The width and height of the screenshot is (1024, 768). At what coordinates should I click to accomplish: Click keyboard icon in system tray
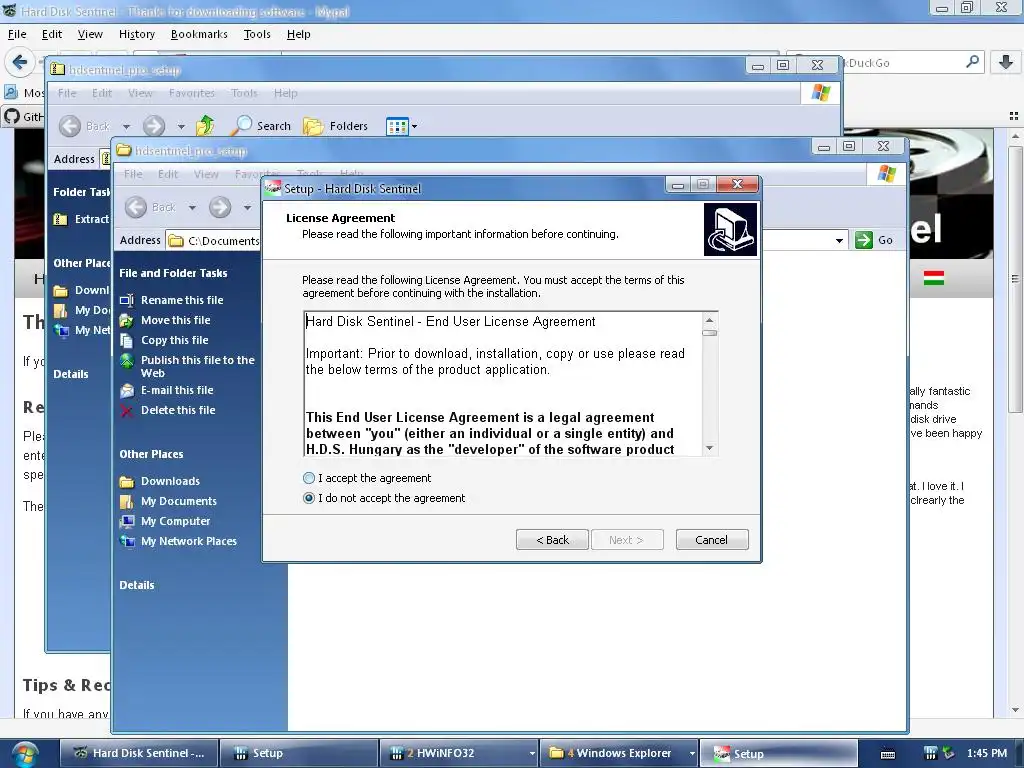click(888, 754)
